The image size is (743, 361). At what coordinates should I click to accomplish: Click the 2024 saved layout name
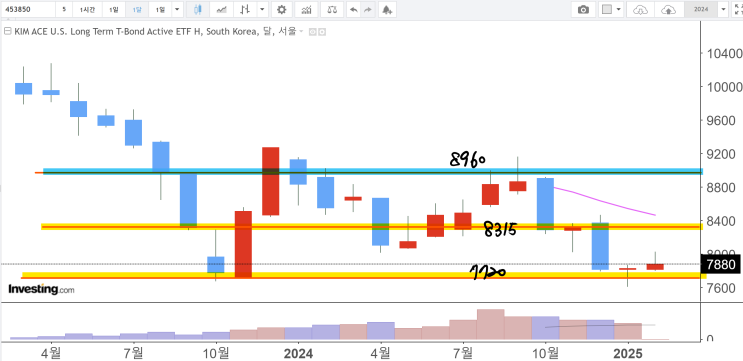coord(701,9)
